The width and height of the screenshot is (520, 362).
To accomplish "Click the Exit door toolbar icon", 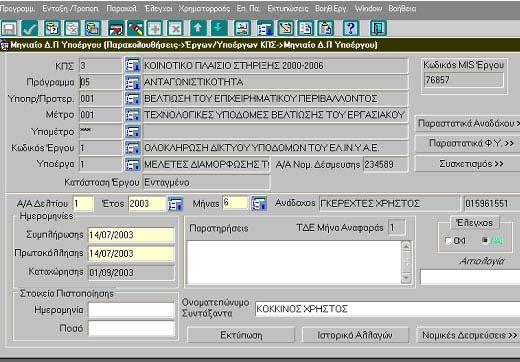I will click(378, 28).
